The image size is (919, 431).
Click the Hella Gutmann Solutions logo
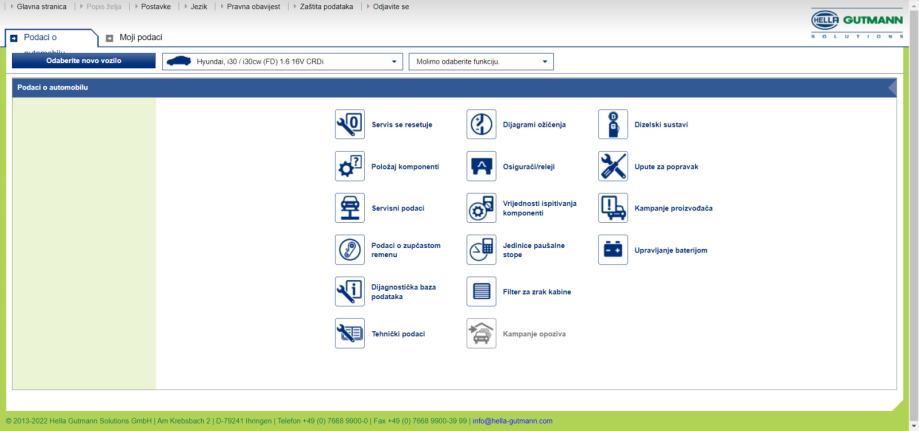pyautogui.click(x=857, y=24)
